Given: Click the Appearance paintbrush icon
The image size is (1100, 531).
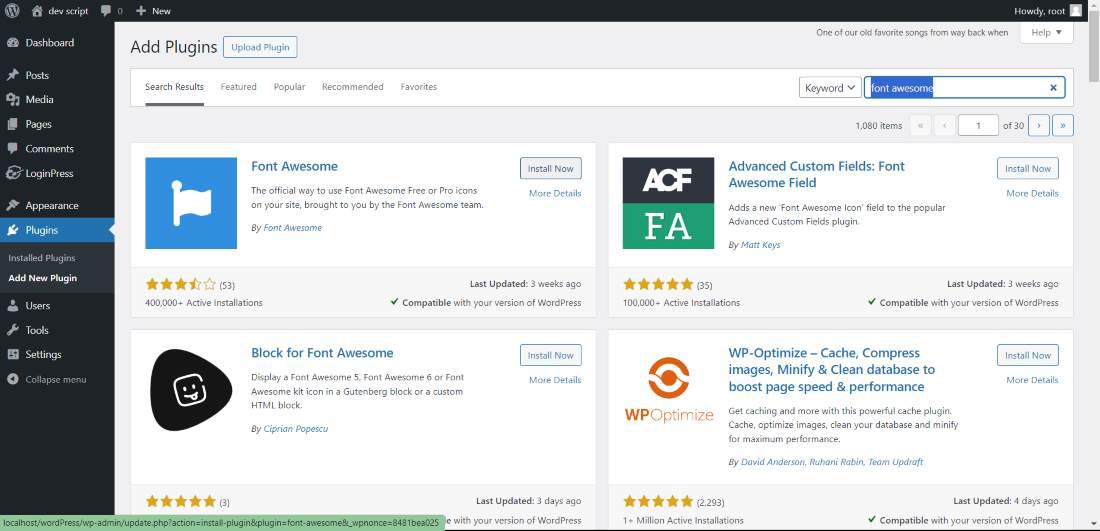Looking at the screenshot, I should (13, 206).
